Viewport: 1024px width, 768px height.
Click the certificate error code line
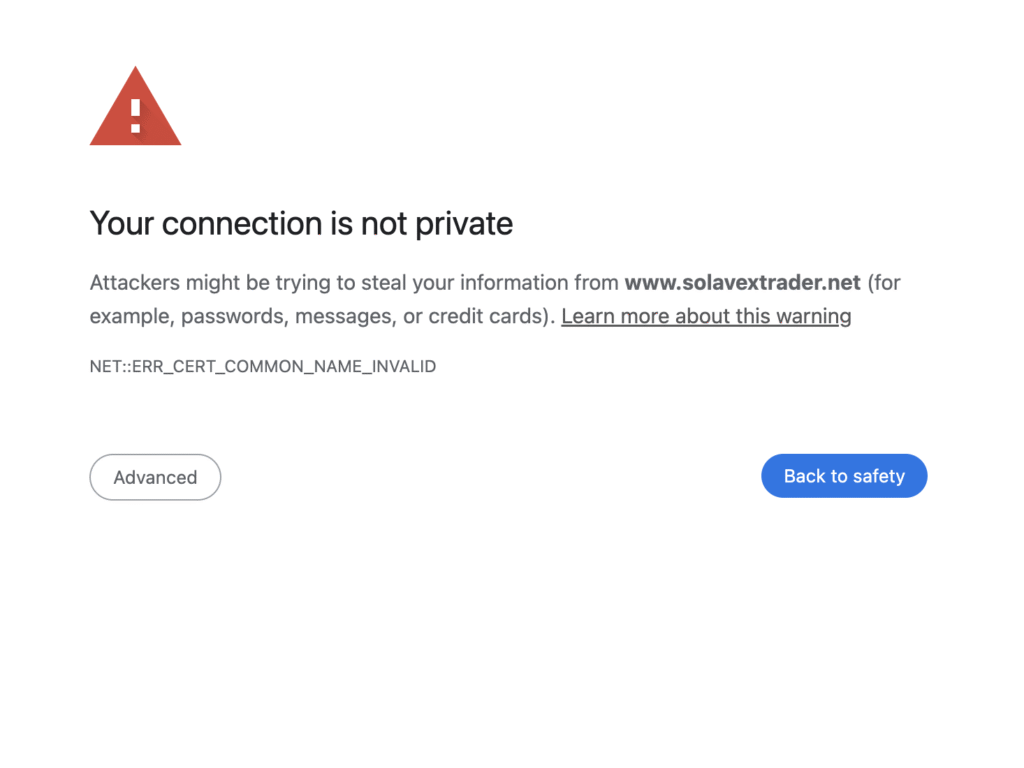pos(263,366)
